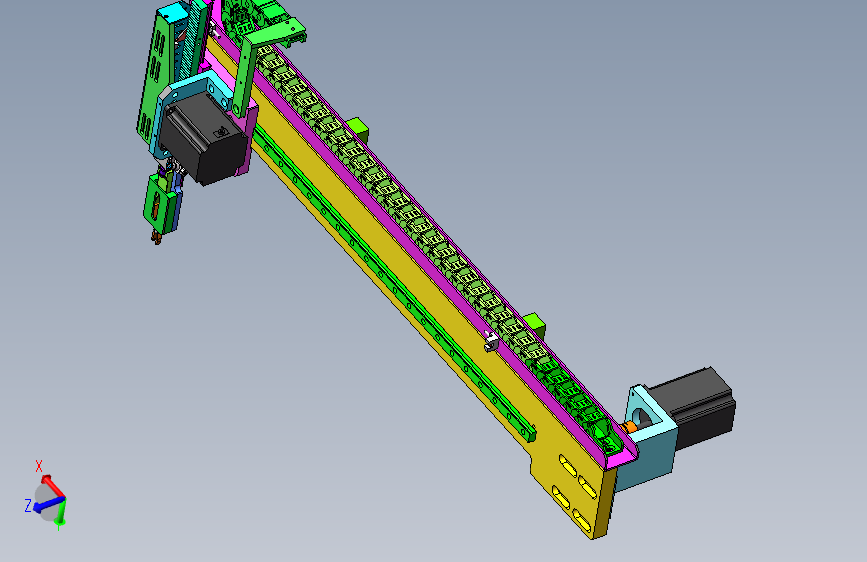Pick the green linear guide rail on yellow beam
This screenshot has height=562, width=867.
tap(393, 282)
